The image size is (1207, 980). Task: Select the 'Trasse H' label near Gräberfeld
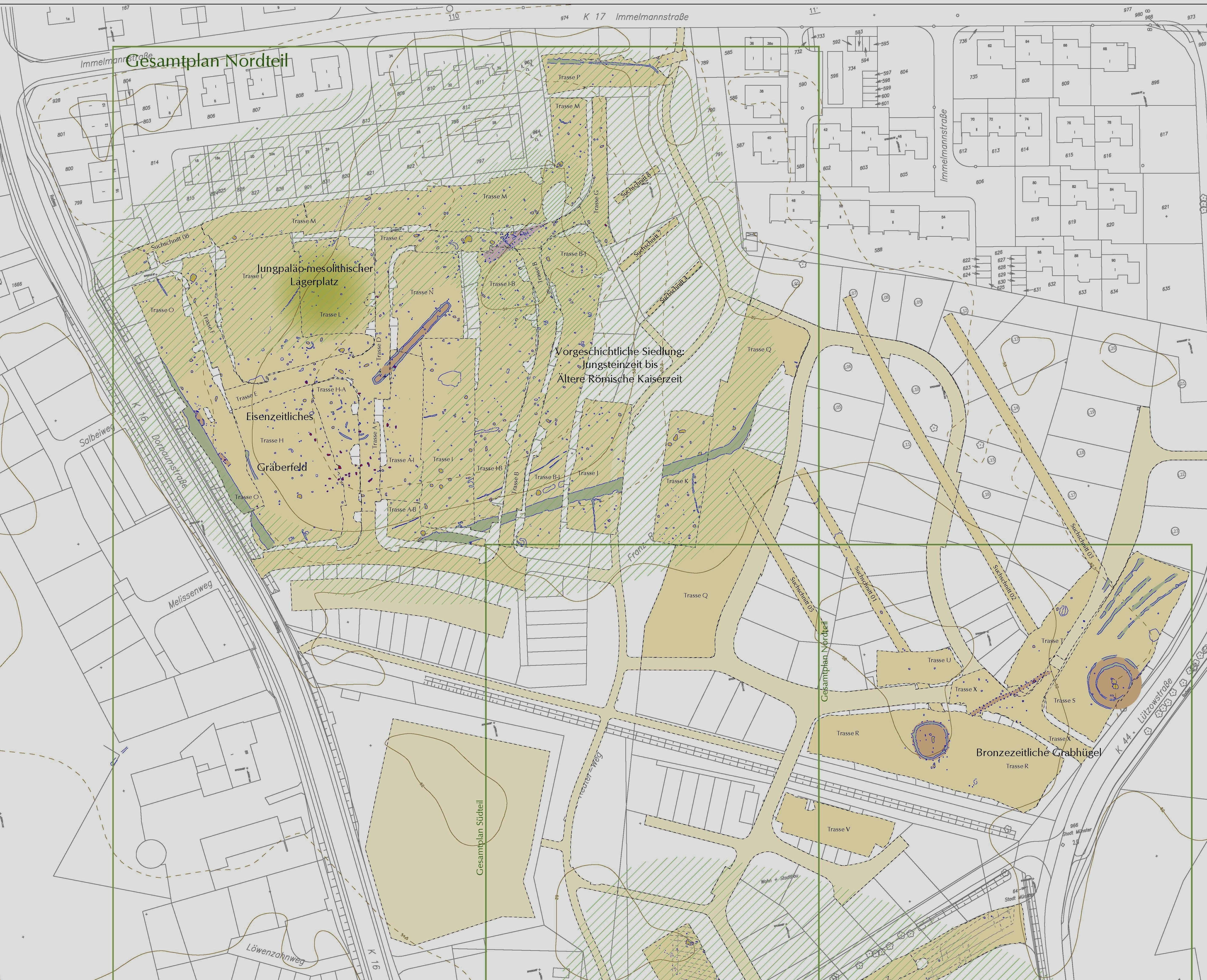(x=272, y=440)
